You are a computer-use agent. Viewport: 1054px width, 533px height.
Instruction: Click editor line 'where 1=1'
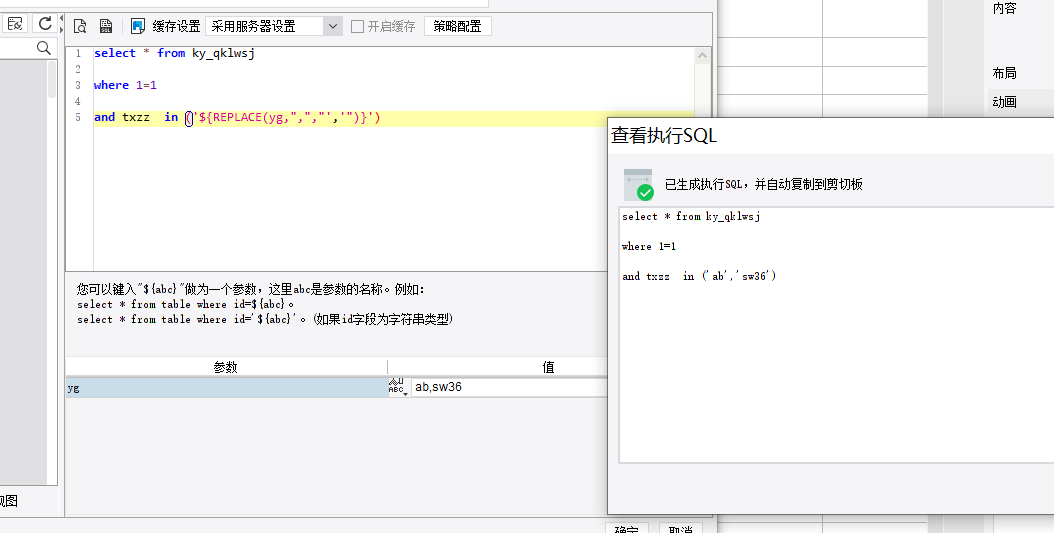(x=125, y=85)
